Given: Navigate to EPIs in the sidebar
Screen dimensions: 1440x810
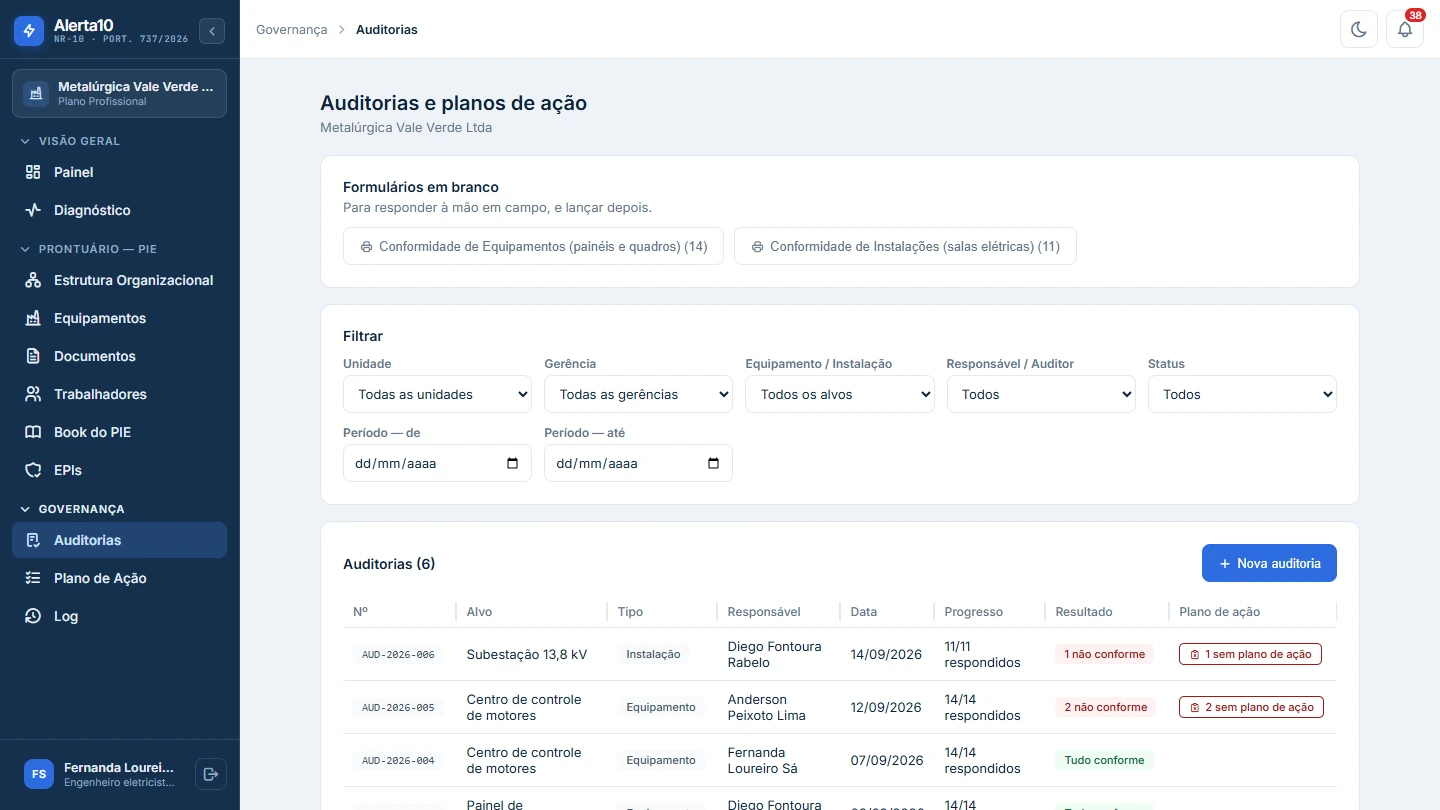Looking at the screenshot, I should tap(120, 470).
